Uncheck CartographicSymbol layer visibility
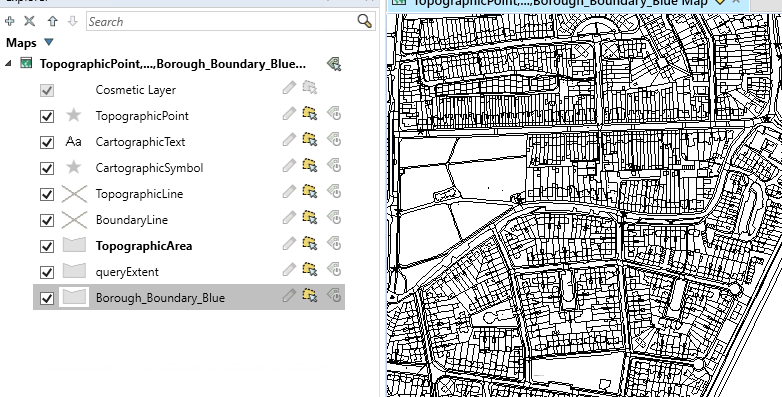The width and height of the screenshot is (782, 397). click(x=47, y=168)
